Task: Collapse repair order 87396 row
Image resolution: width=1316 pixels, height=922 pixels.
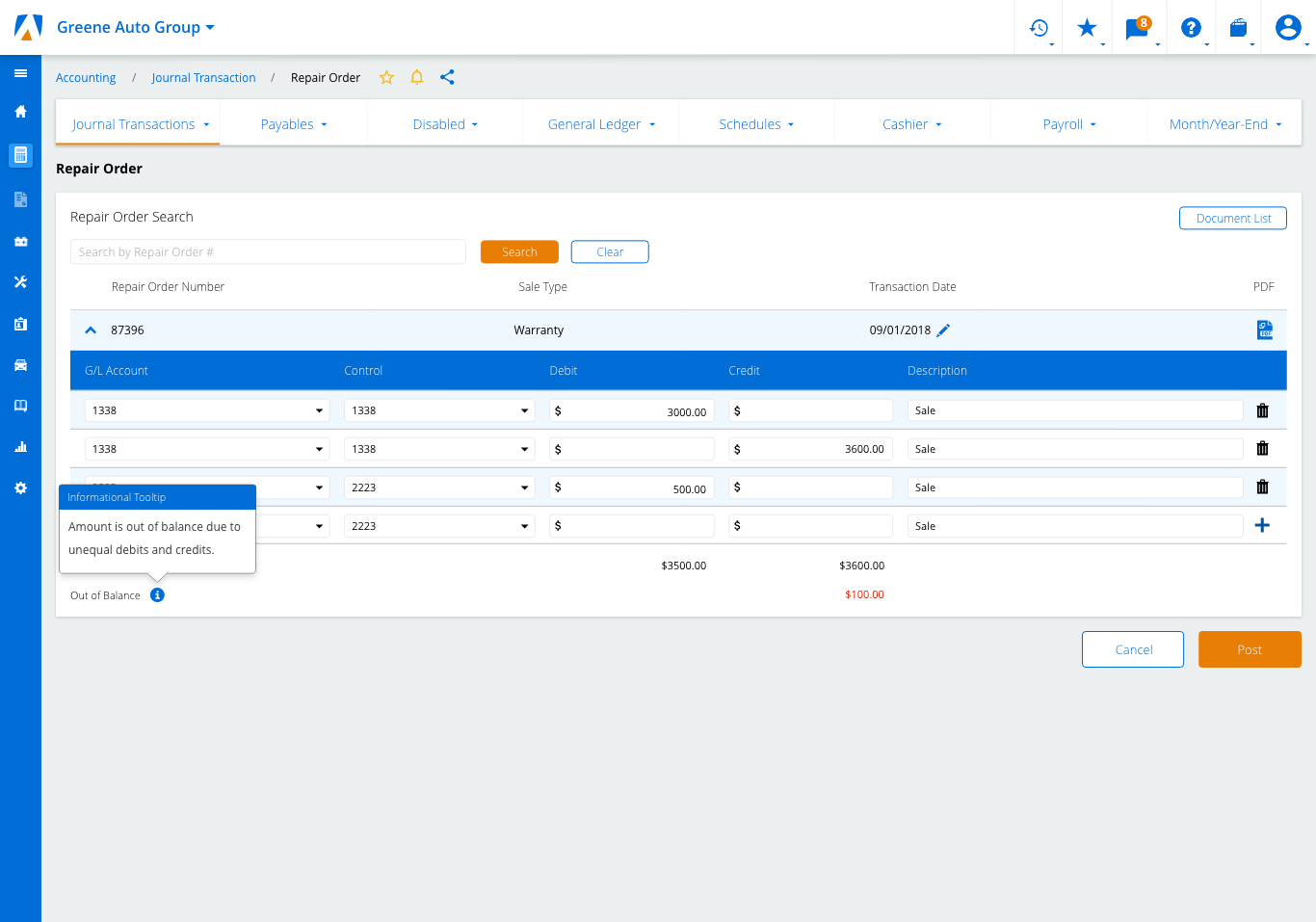Action: 91,330
